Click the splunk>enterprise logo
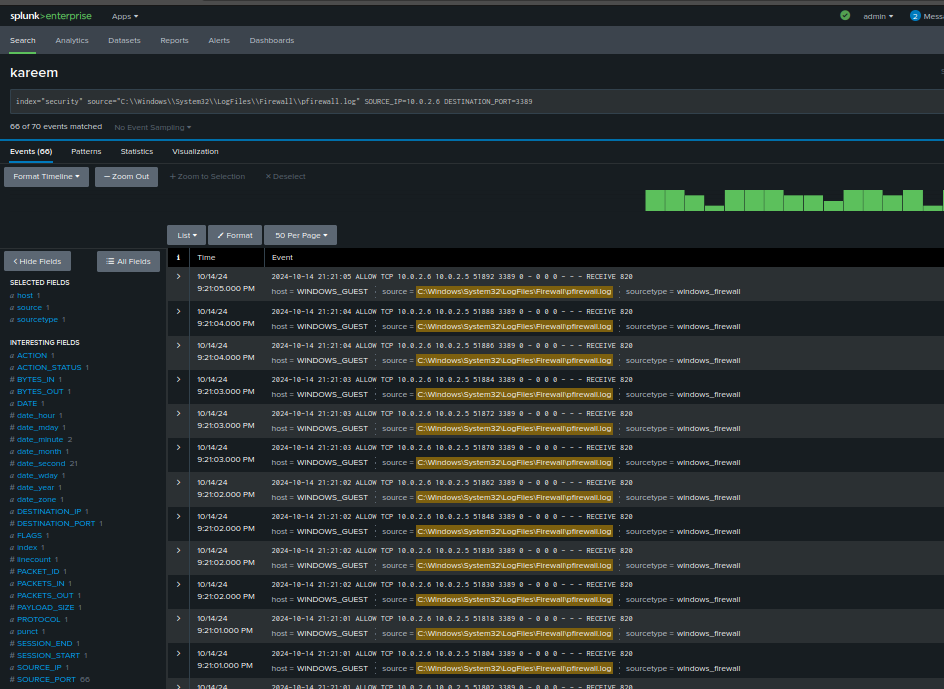The height and width of the screenshot is (689, 944). (50, 16)
